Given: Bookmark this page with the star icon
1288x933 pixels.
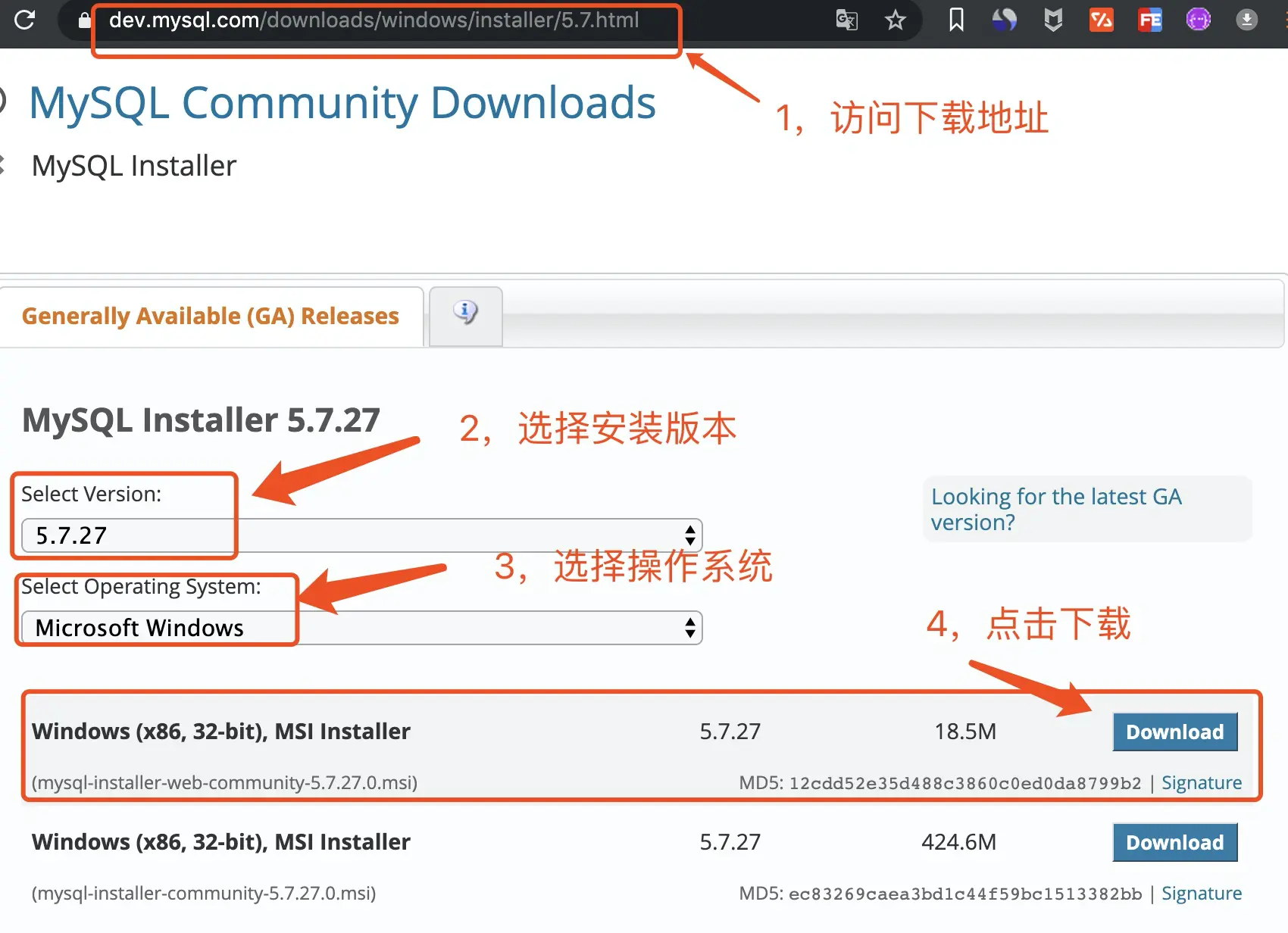Looking at the screenshot, I should [x=896, y=20].
